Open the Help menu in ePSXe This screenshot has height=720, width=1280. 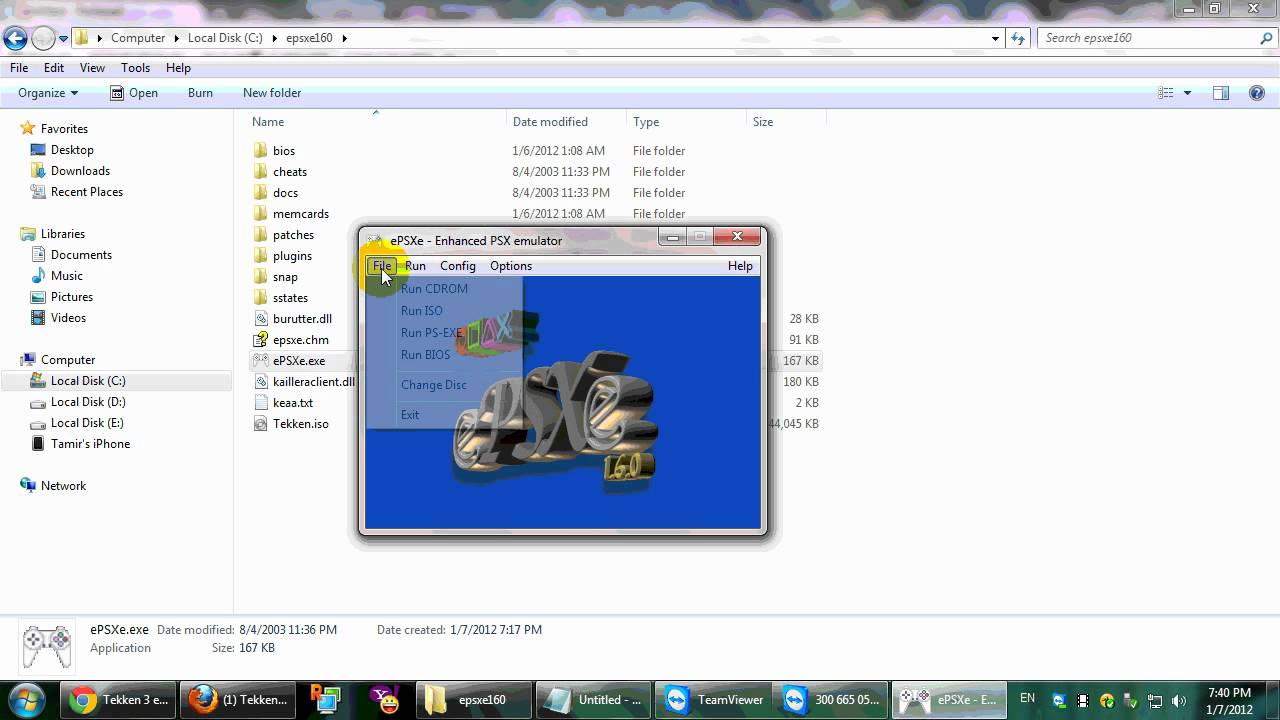pyautogui.click(x=740, y=266)
